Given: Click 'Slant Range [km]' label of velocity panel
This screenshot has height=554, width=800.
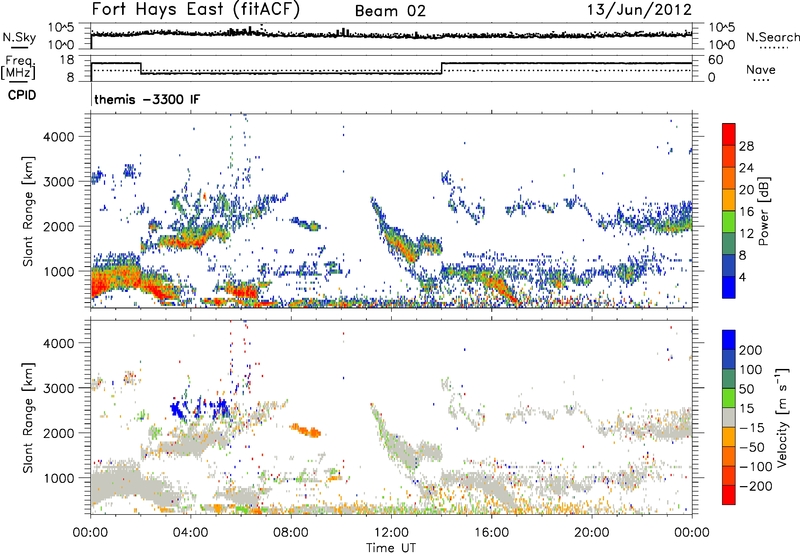Looking at the screenshot, I should tap(28, 417).
